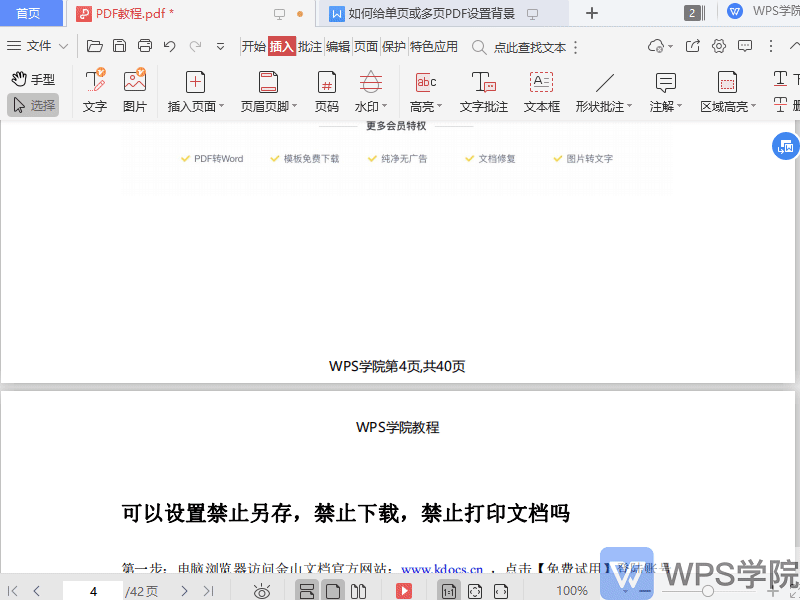Switch to the 保护 ribbon tab

click(394, 46)
